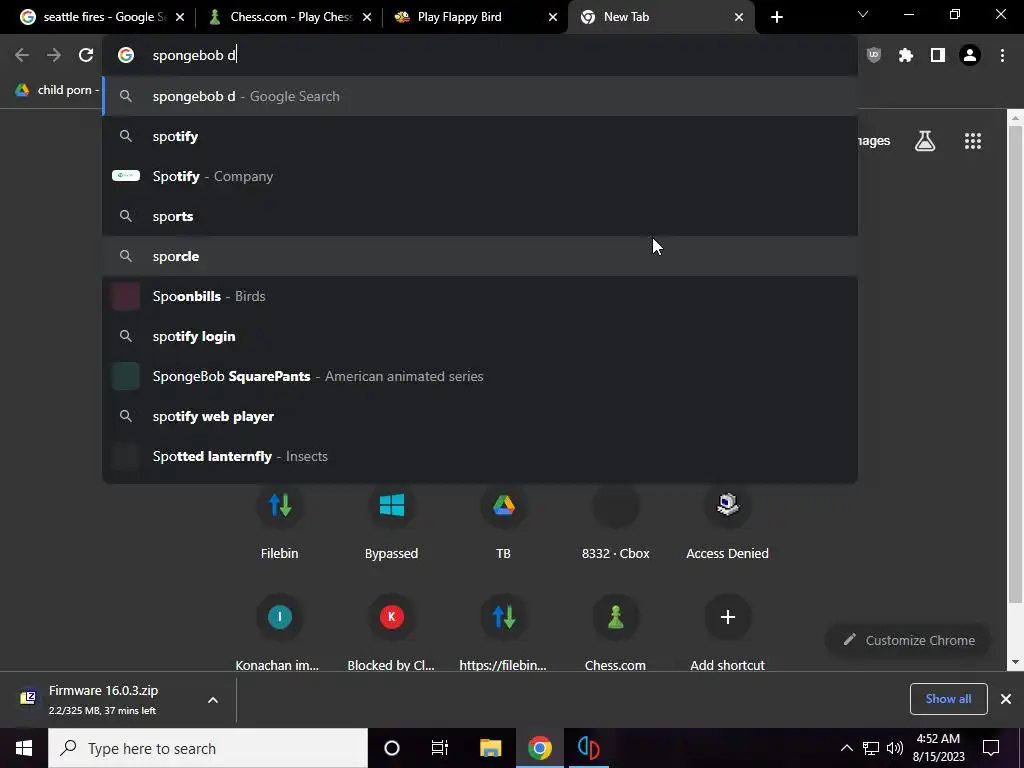Image resolution: width=1024 pixels, height=768 pixels.
Task: Open the https://filebin... shortcut
Action: click(x=503, y=632)
